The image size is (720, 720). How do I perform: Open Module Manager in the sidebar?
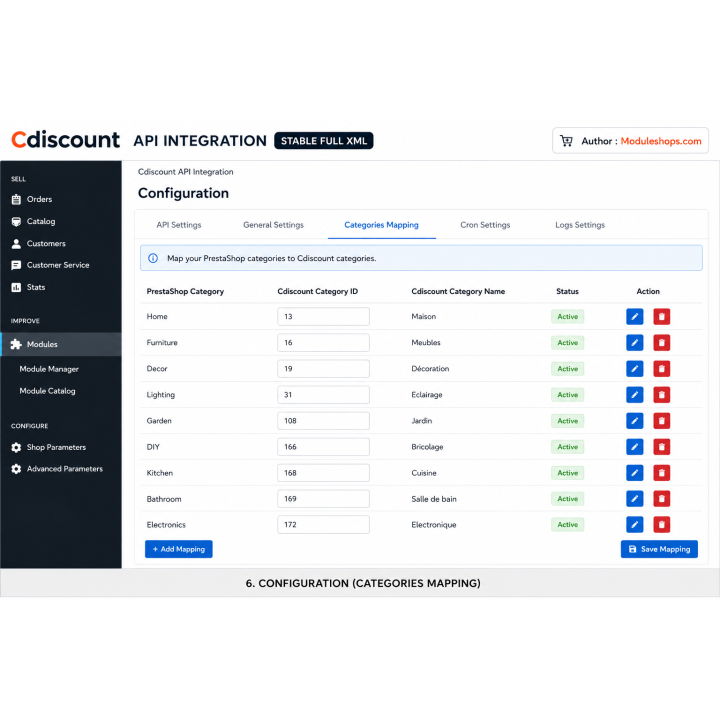click(x=49, y=369)
